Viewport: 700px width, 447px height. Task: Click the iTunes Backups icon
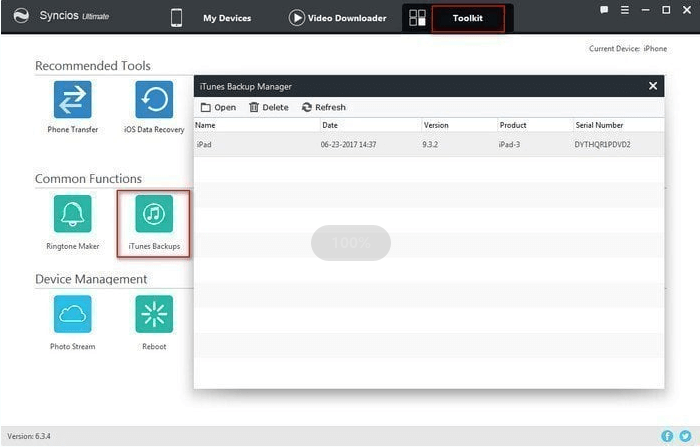(x=154, y=213)
